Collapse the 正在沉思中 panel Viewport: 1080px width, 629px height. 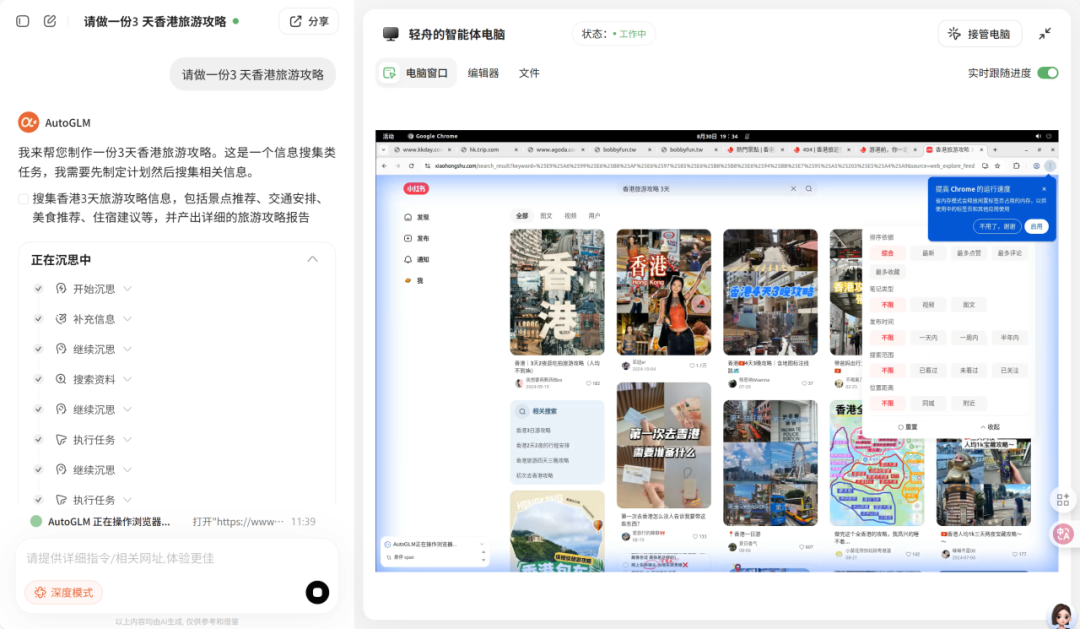point(313,259)
